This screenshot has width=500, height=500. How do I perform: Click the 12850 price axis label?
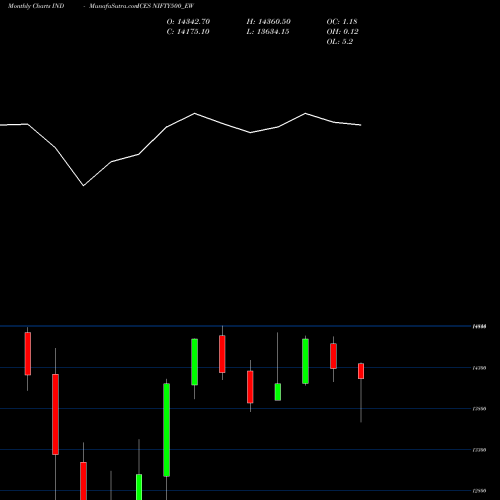tap(479, 491)
